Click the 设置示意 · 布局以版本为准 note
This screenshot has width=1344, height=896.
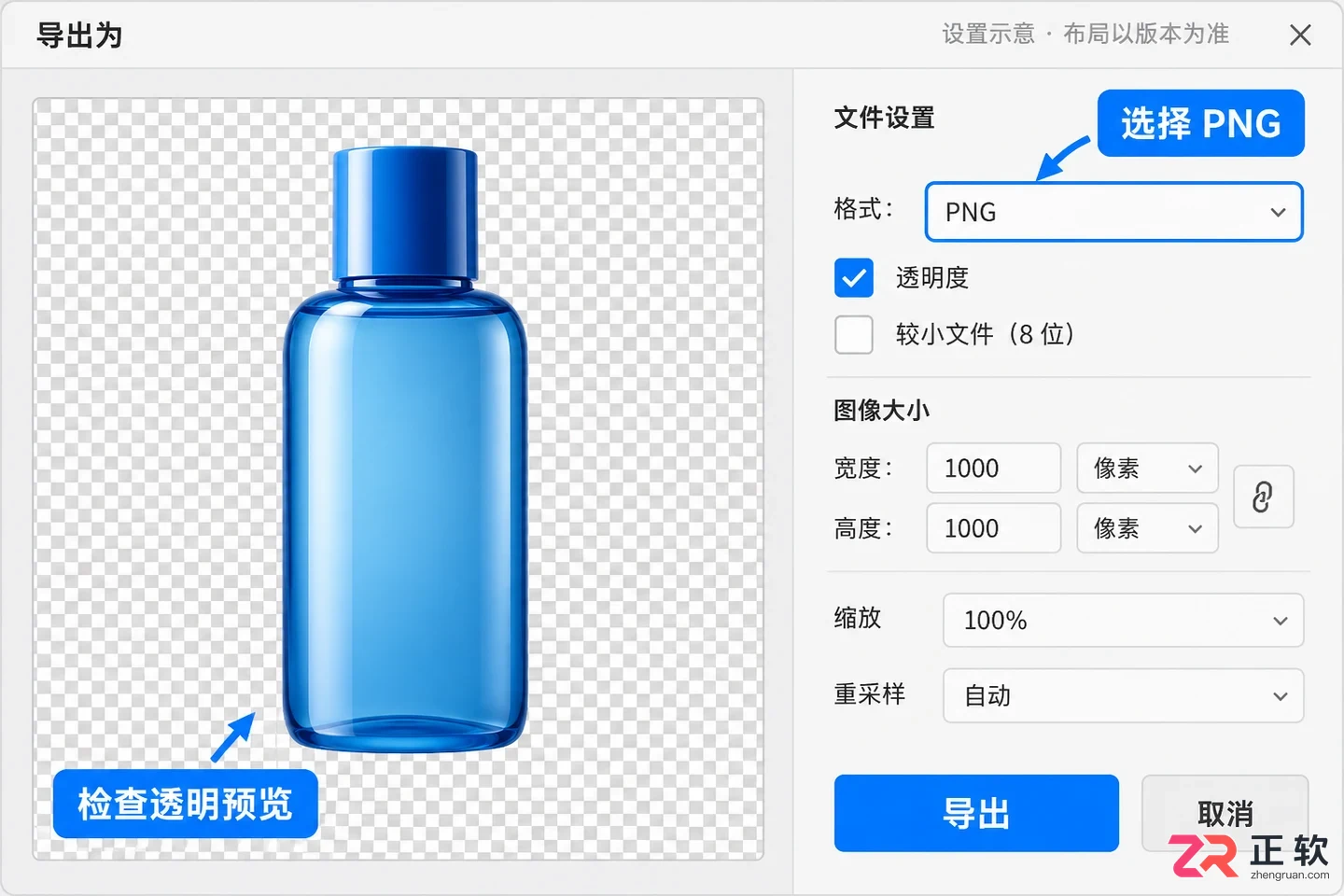pos(1085,35)
